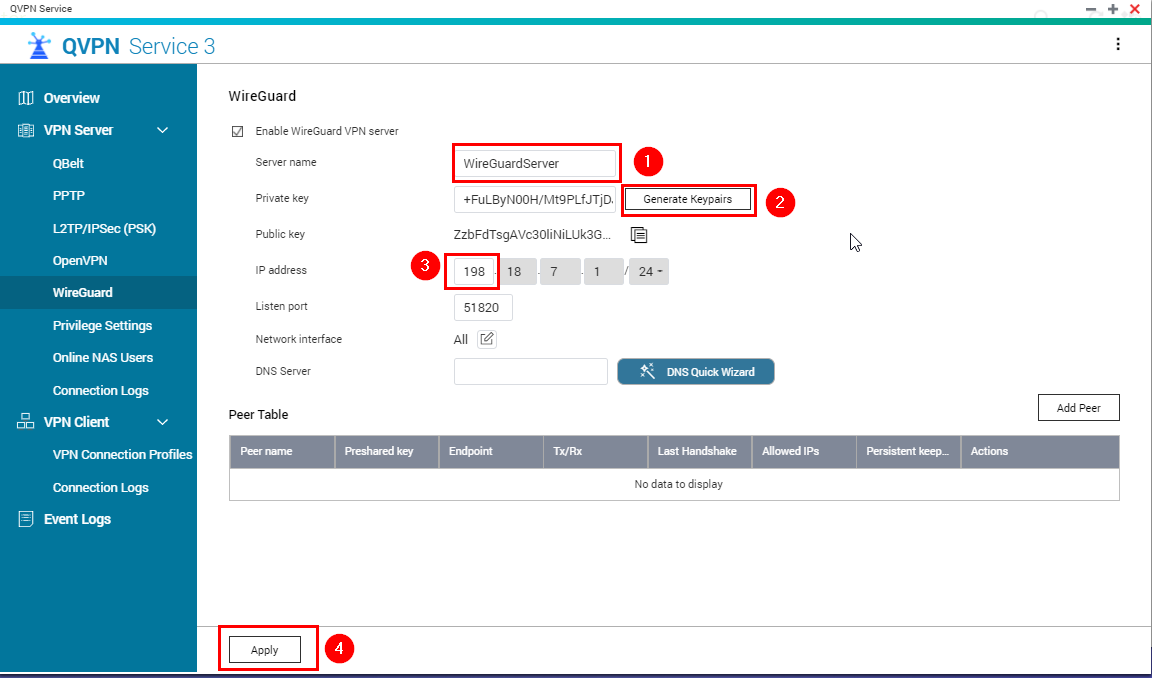This screenshot has height=678, width=1152.
Task: Click the Tx/Rx column header
Action: click(x=595, y=451)
